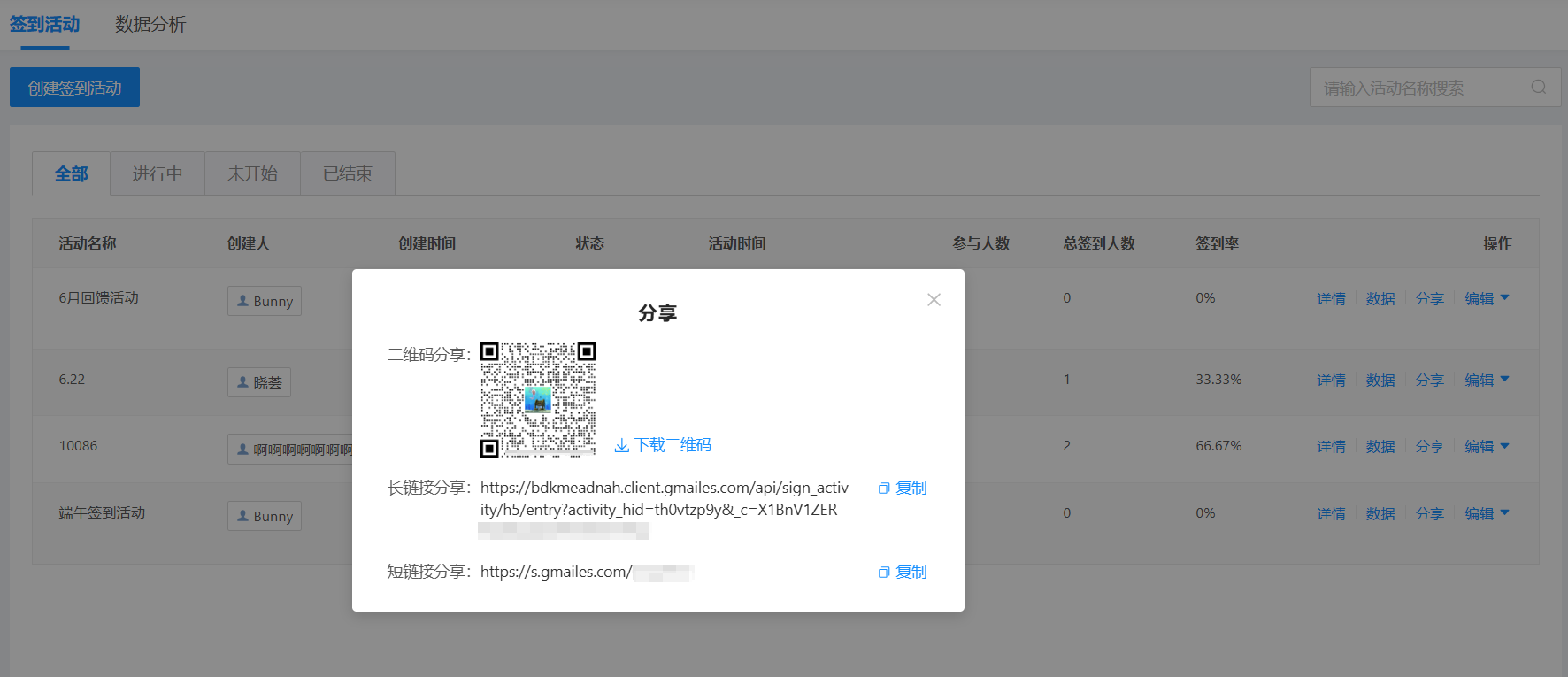Screen dimensions: 1568x677
Task: Copy the long link with 复制
Action: [x=903, y=488]
